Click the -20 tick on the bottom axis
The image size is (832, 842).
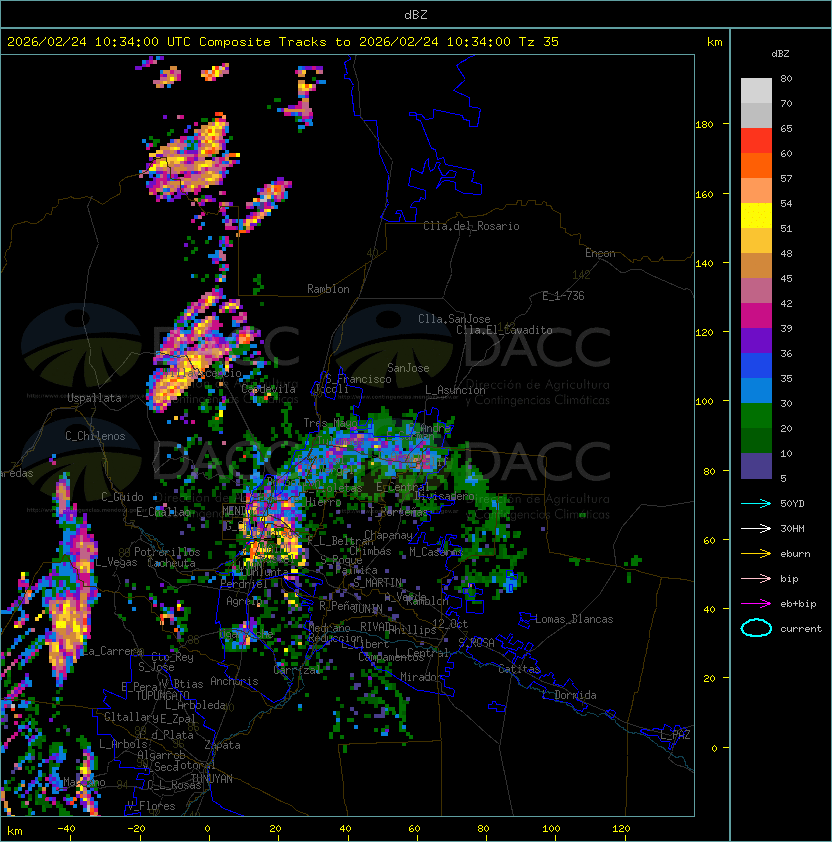(x=136, y=829)
